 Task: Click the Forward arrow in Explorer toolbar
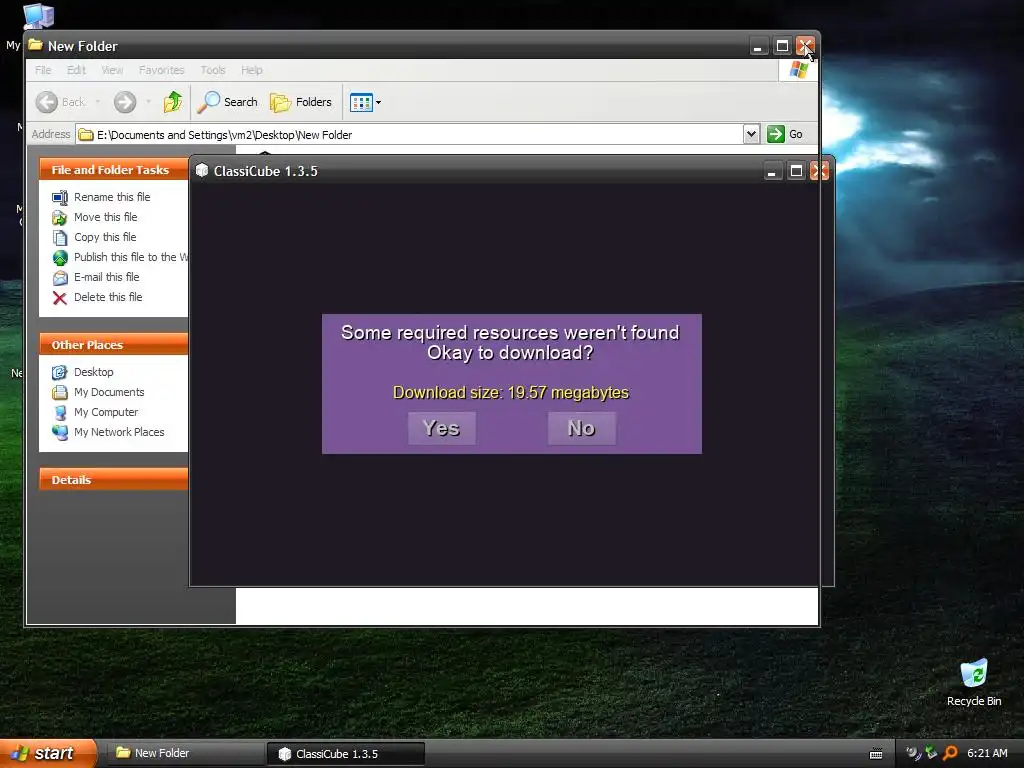click(125, 102)
